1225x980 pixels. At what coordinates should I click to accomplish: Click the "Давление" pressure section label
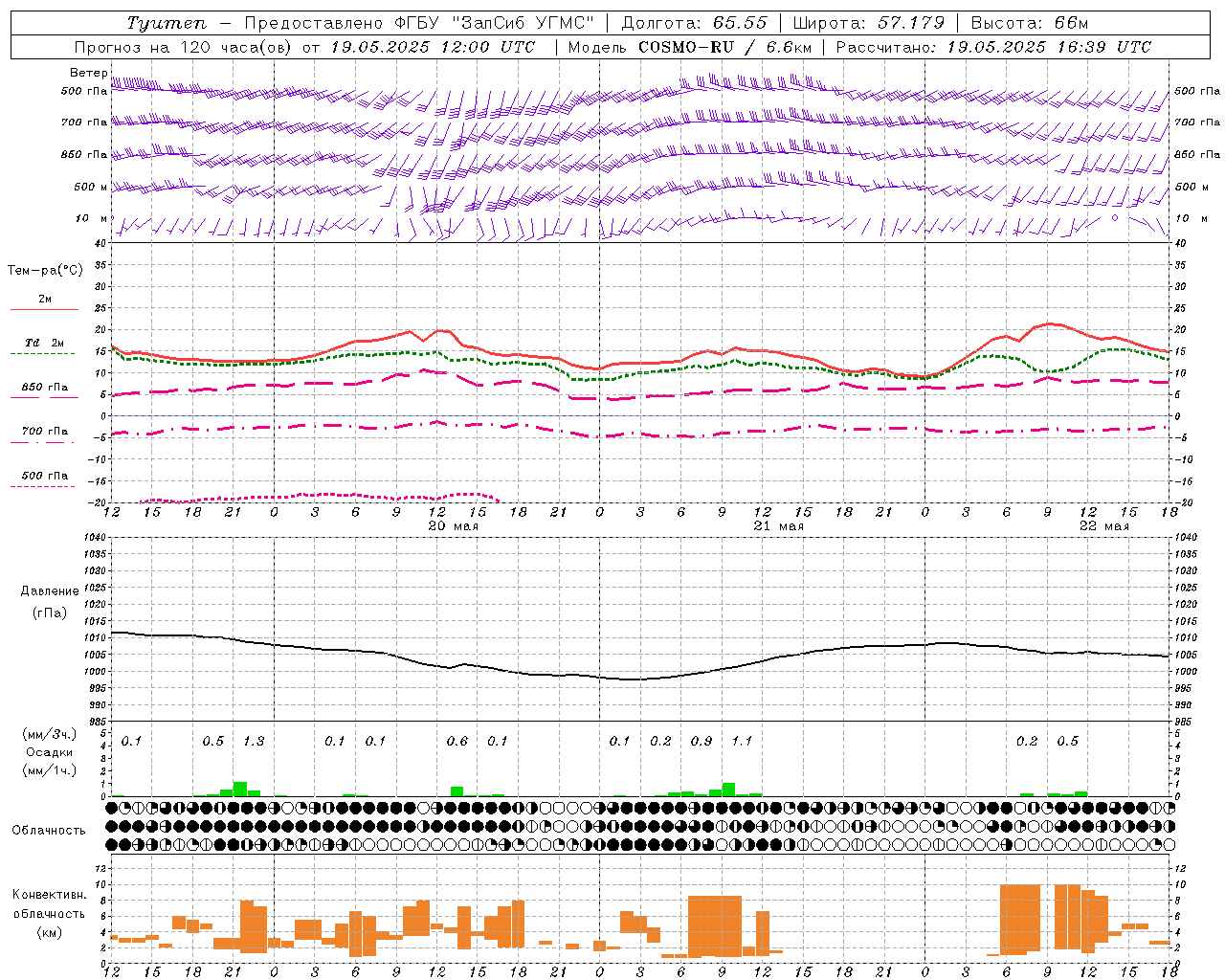[x=49, y=591]
